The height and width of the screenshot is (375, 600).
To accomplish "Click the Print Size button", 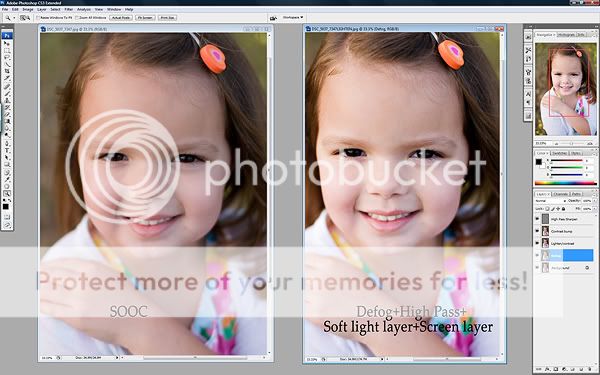I will coord(168,18).
